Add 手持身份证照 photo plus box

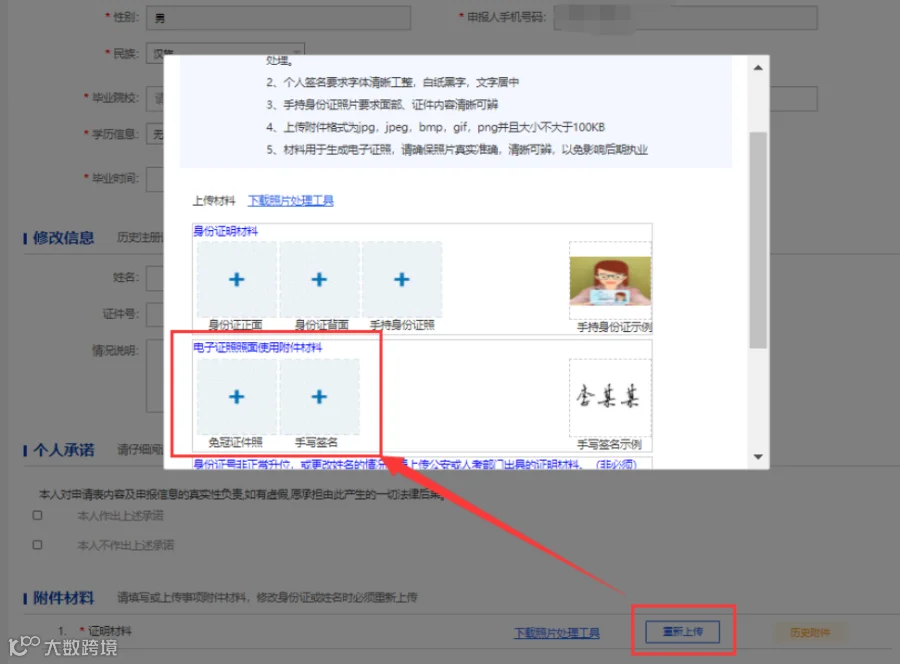[402, 279]
